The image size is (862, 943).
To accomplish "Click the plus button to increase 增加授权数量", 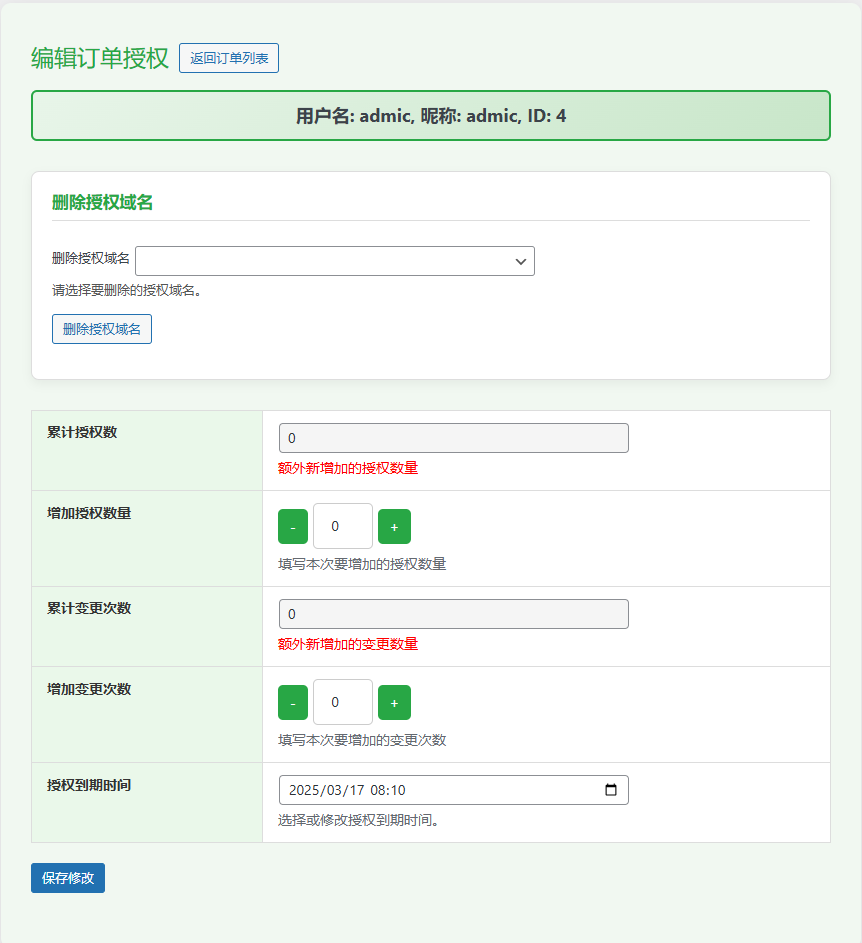I will pos(394,525).
